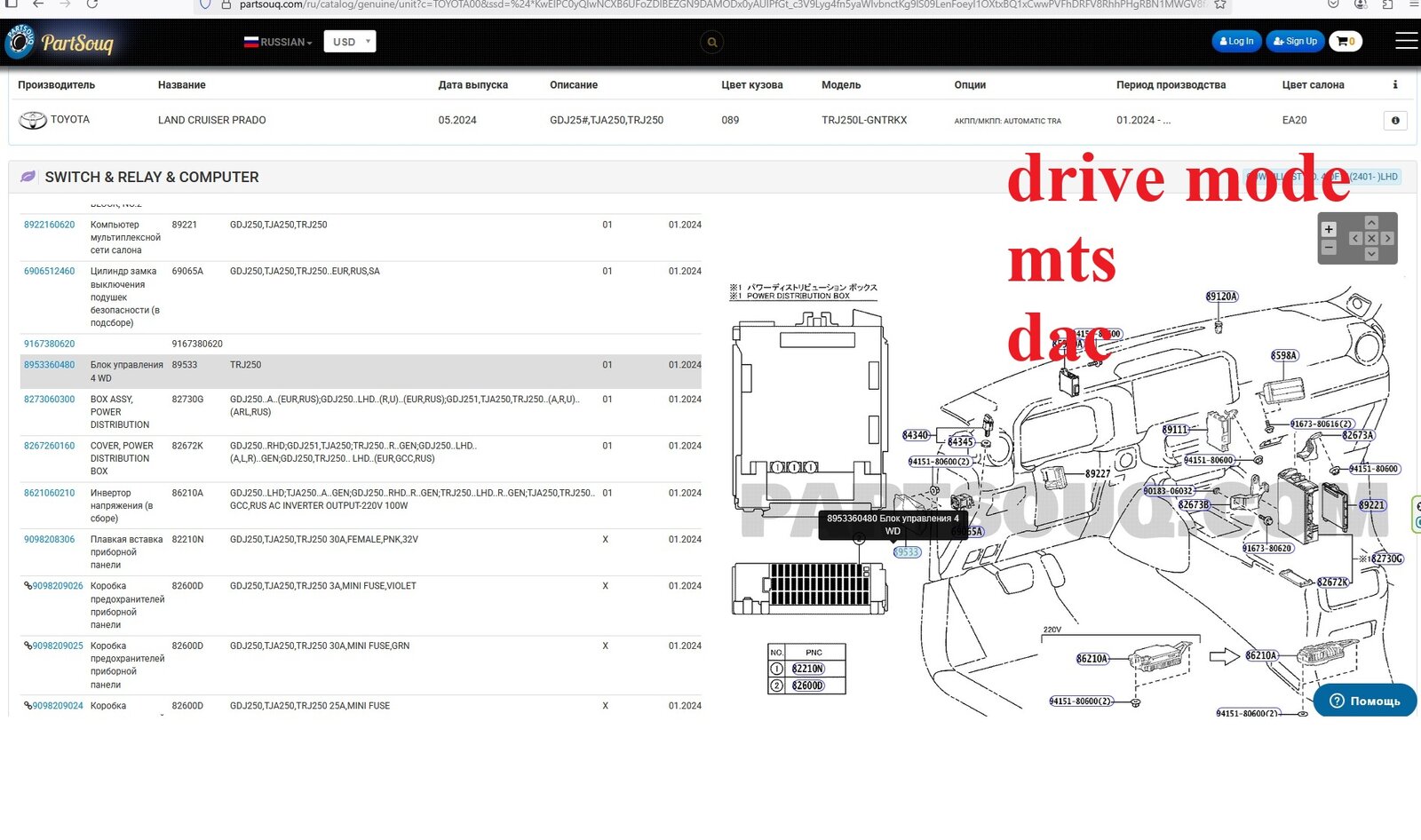Click callout 84340 in the diagram
The width and height of the screenshot is (1421, 840).
click(x=916, y=435)
